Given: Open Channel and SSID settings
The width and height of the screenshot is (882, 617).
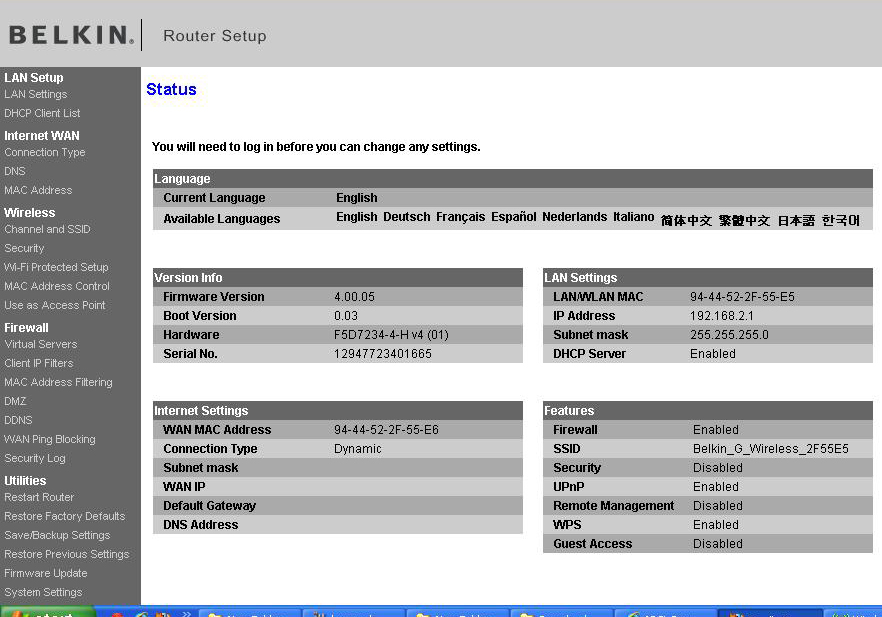Looking at the screenshot, I should (47, 229).
